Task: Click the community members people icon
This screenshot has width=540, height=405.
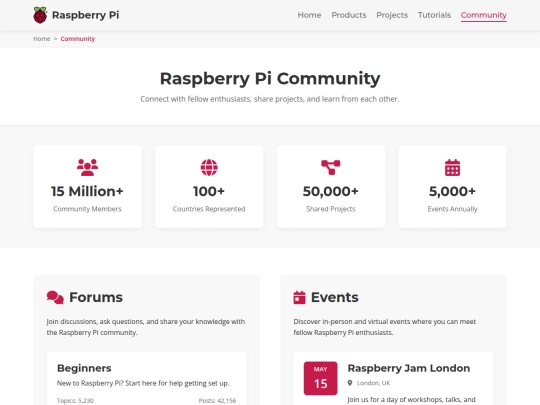Action: tap(87, 167)
